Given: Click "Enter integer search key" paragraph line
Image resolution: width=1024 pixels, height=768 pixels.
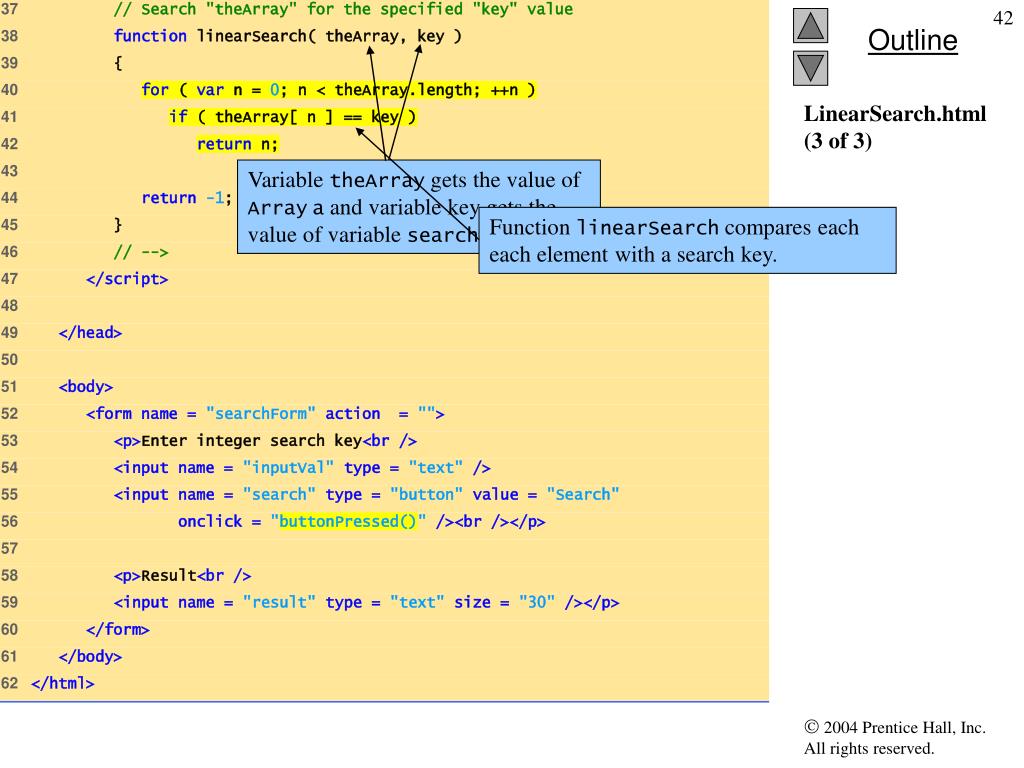Looking at the screenshot, I should pyautogui.click(x=265, y=441).
